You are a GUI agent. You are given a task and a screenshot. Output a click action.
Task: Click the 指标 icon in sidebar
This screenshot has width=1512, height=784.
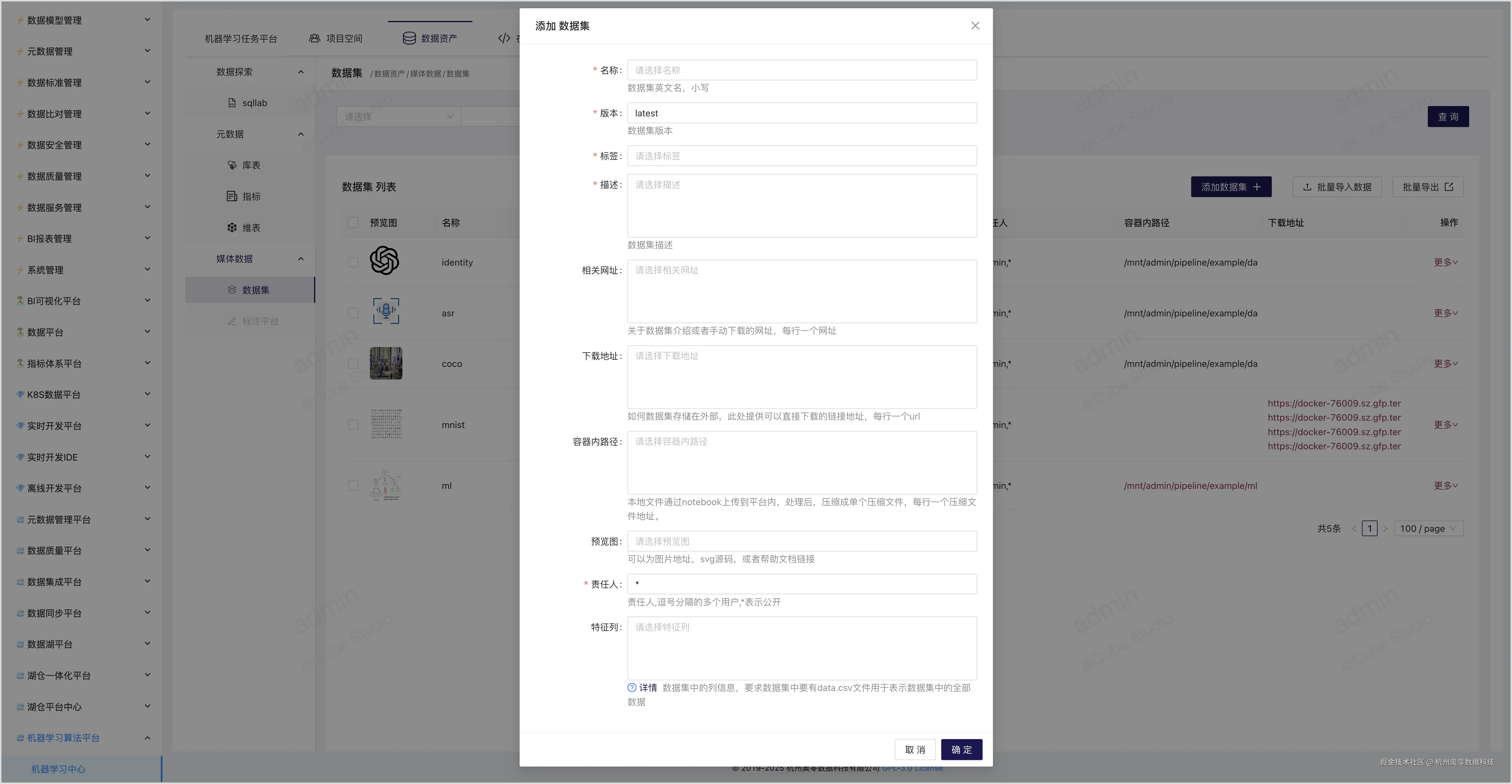tap(232, 196)
